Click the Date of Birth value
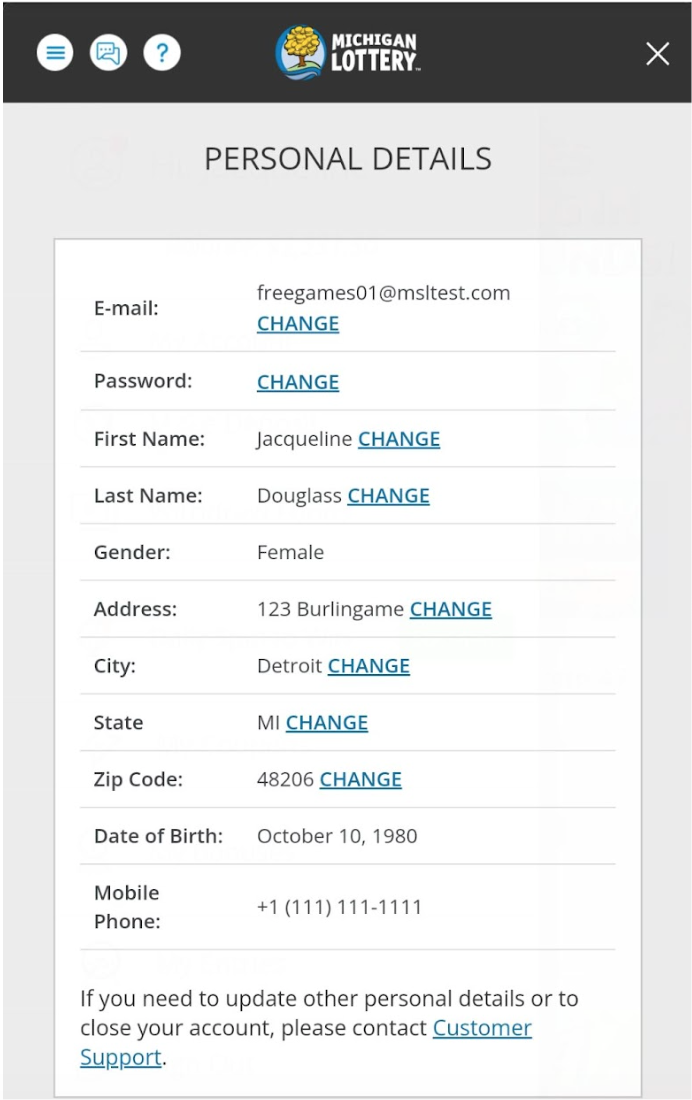Screen dimensions: 692x1100 [337, 835]
